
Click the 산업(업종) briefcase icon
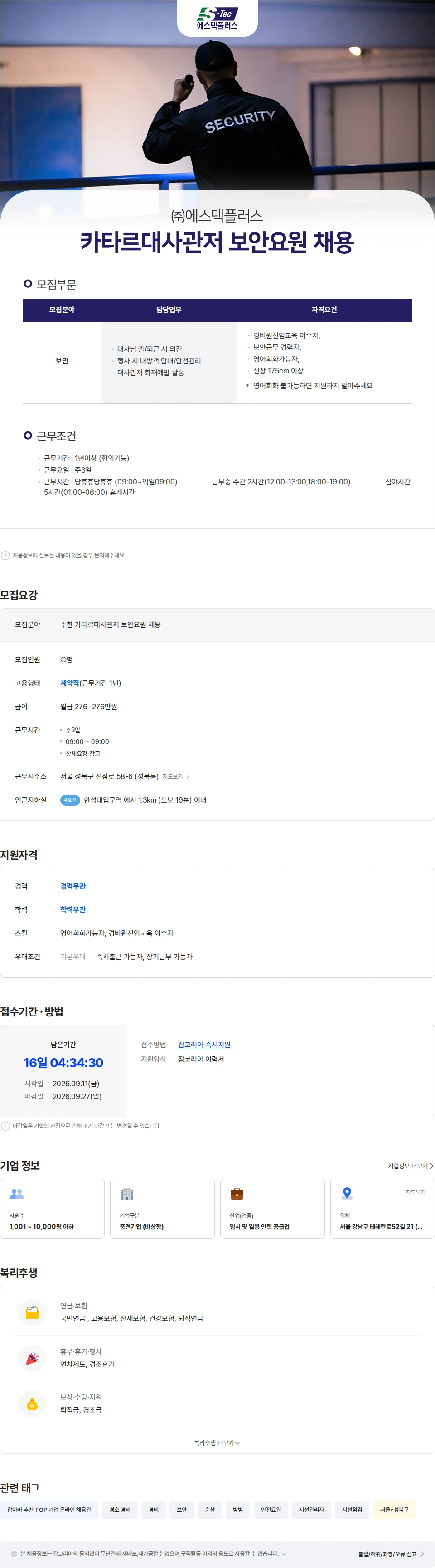click(237, 1194)
